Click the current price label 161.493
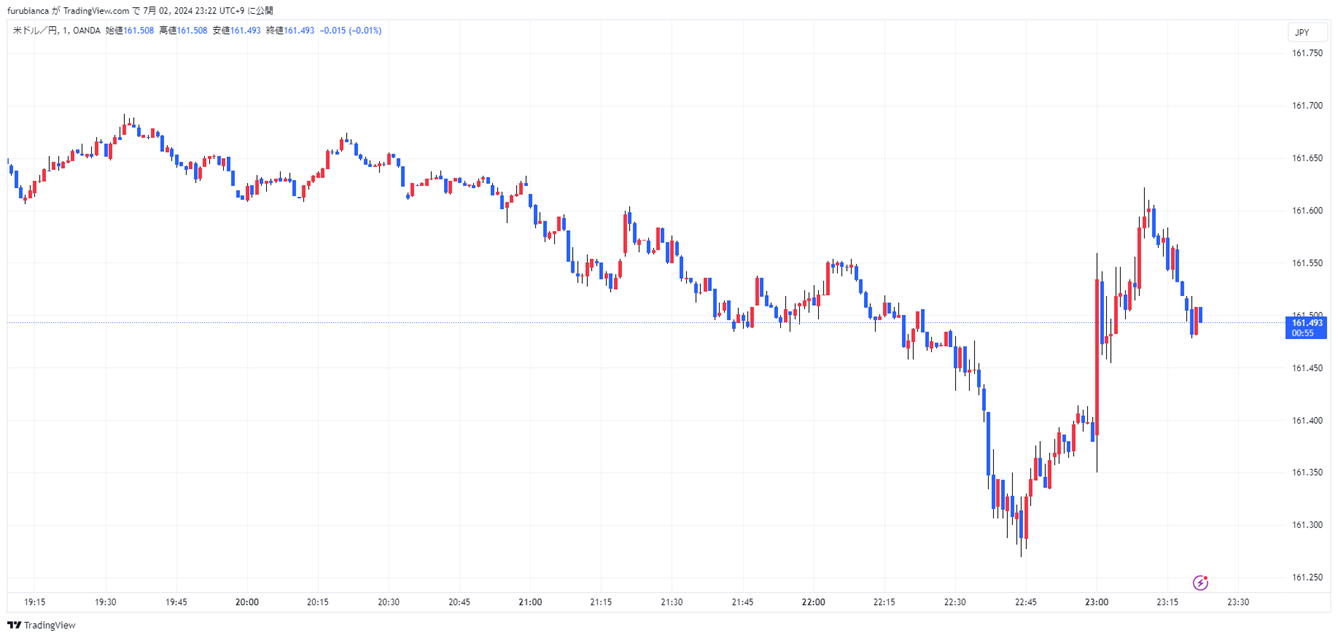This screenshot has width=1338, height=638. [x=1306, y=322]
